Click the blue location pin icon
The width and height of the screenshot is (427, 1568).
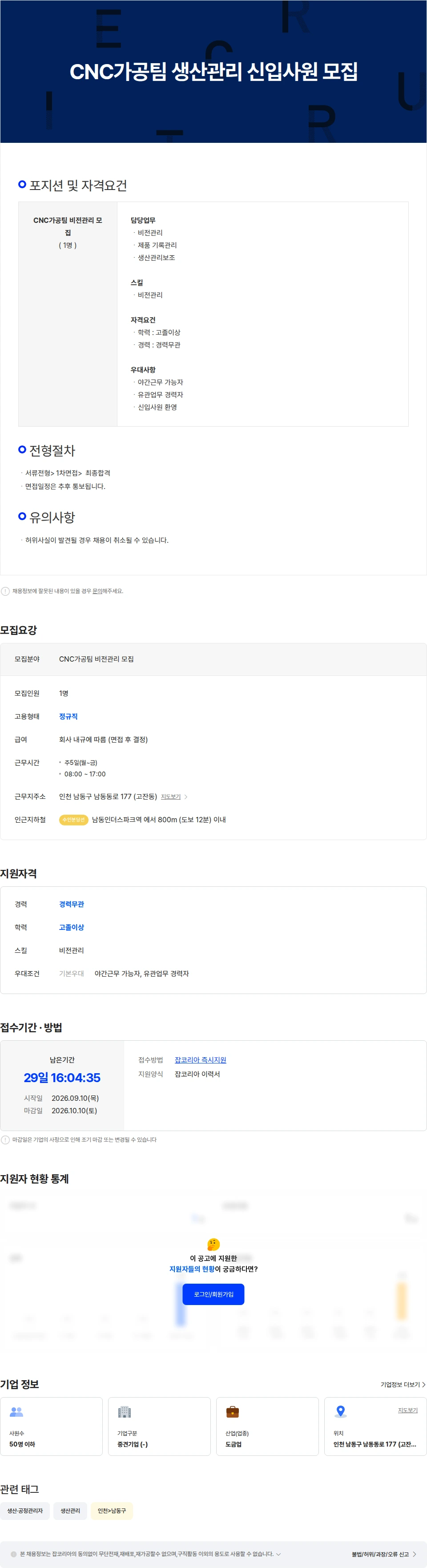point(341,1411)
